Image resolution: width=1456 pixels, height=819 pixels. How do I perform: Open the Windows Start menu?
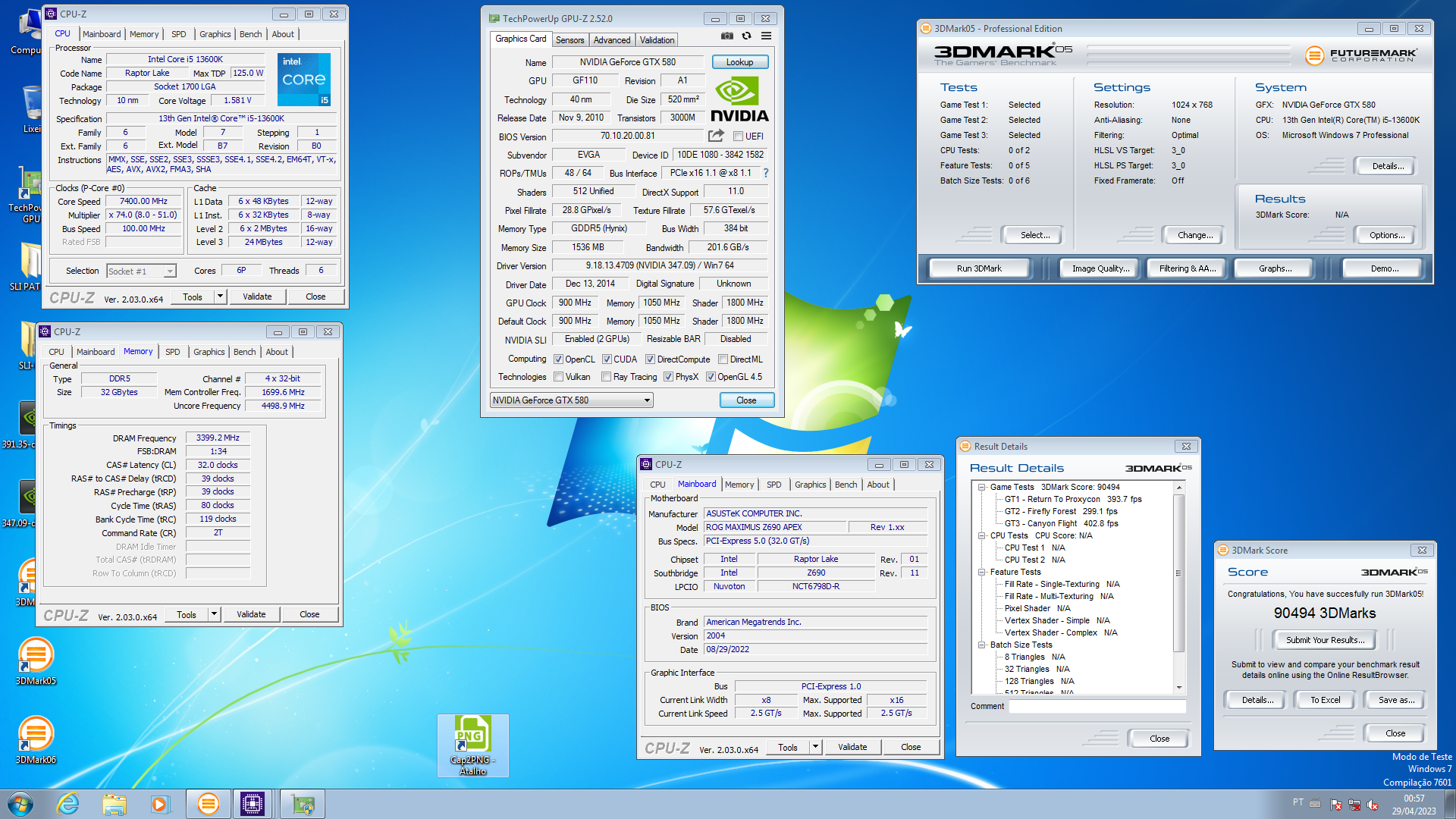20,804
